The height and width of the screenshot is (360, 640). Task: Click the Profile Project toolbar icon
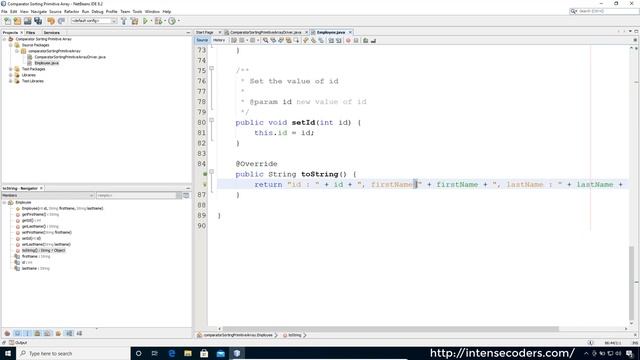point(172,21)
